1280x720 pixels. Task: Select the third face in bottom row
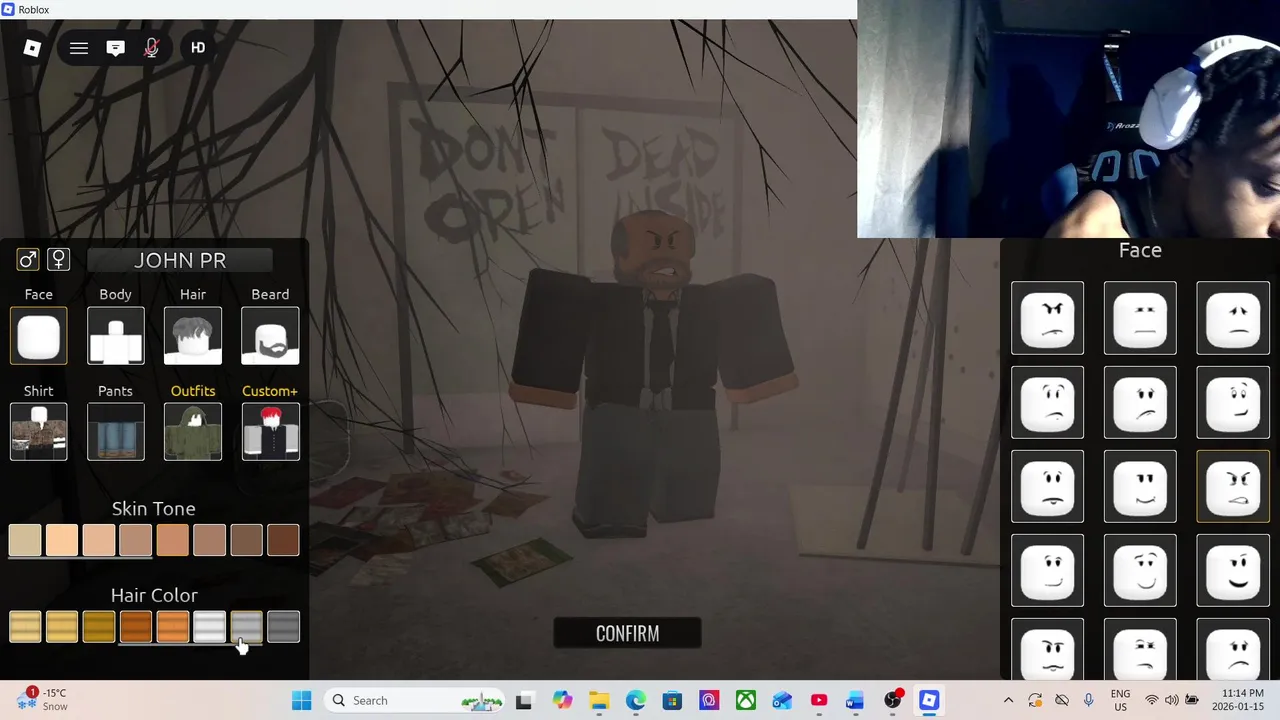pos(1233,649)
